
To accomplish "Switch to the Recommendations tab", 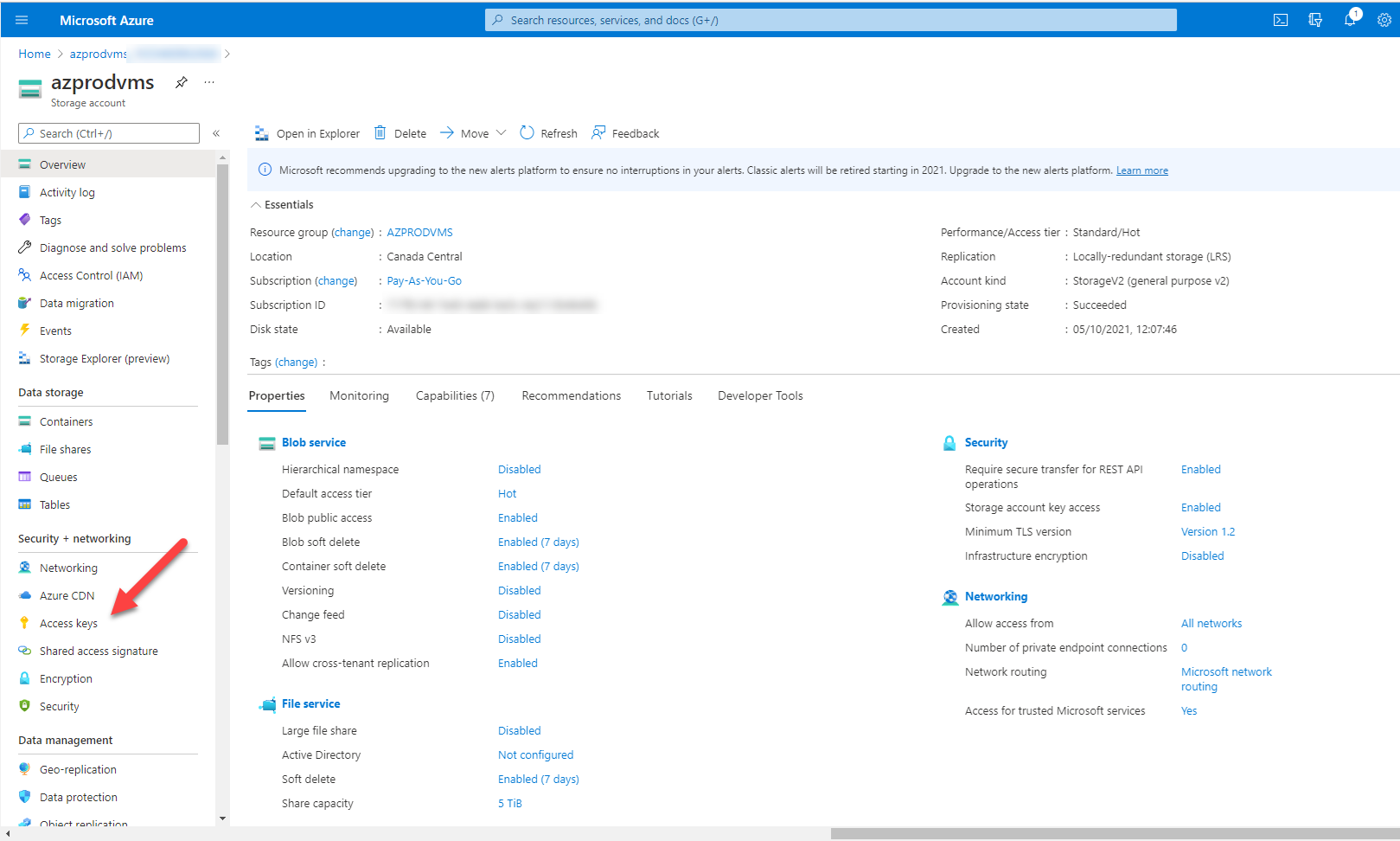I will [571, 395].
